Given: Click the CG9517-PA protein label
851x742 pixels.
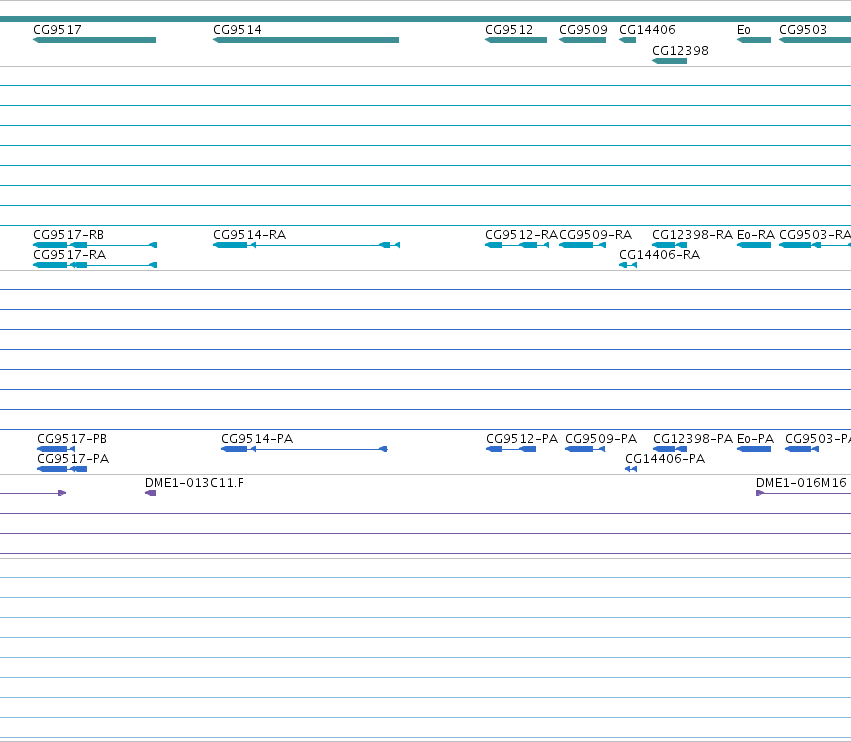Looking at the screenshot, I should coord(73,459).
